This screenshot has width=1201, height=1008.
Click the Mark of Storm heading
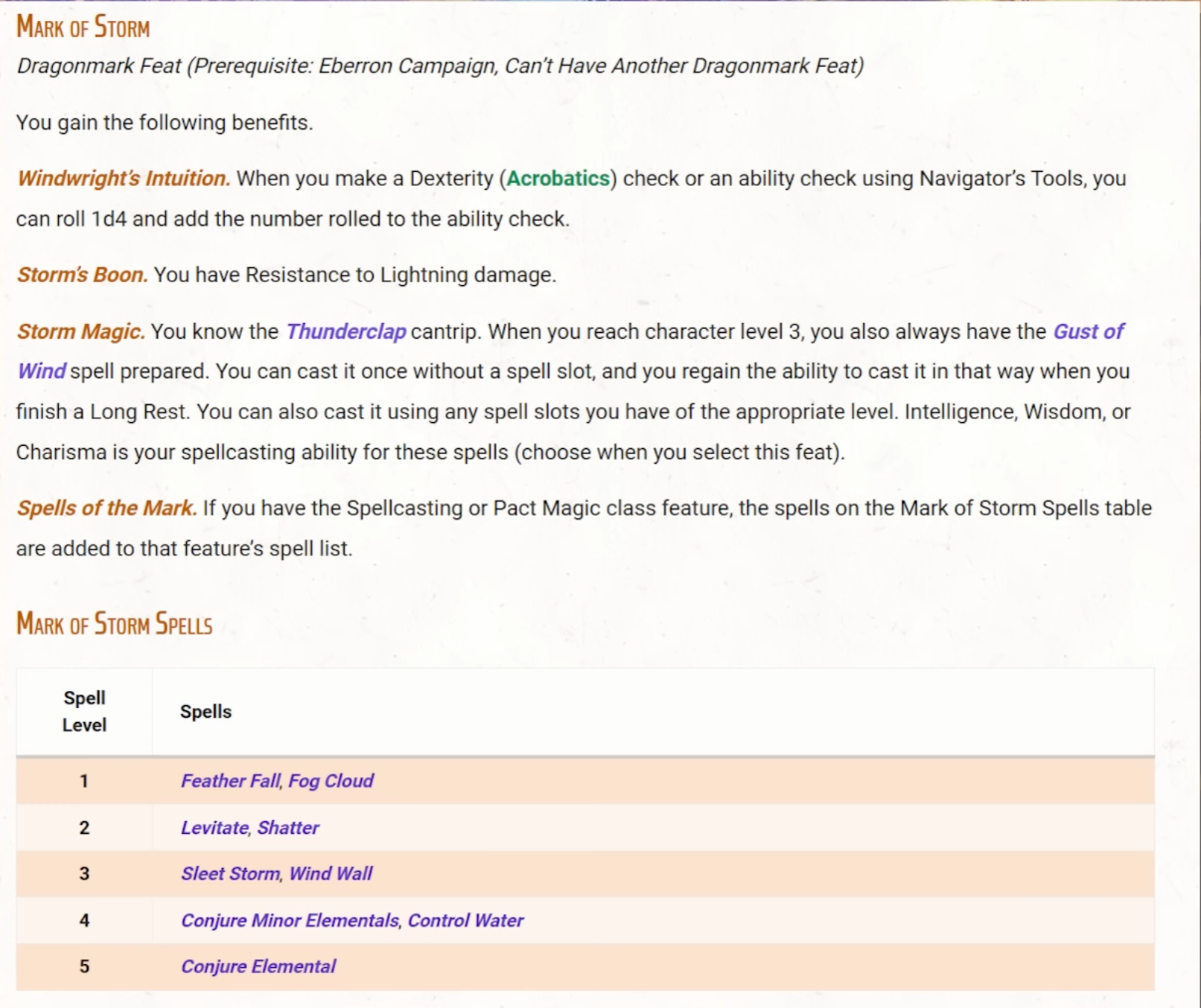pyautogui.click(x=83, y=28)
